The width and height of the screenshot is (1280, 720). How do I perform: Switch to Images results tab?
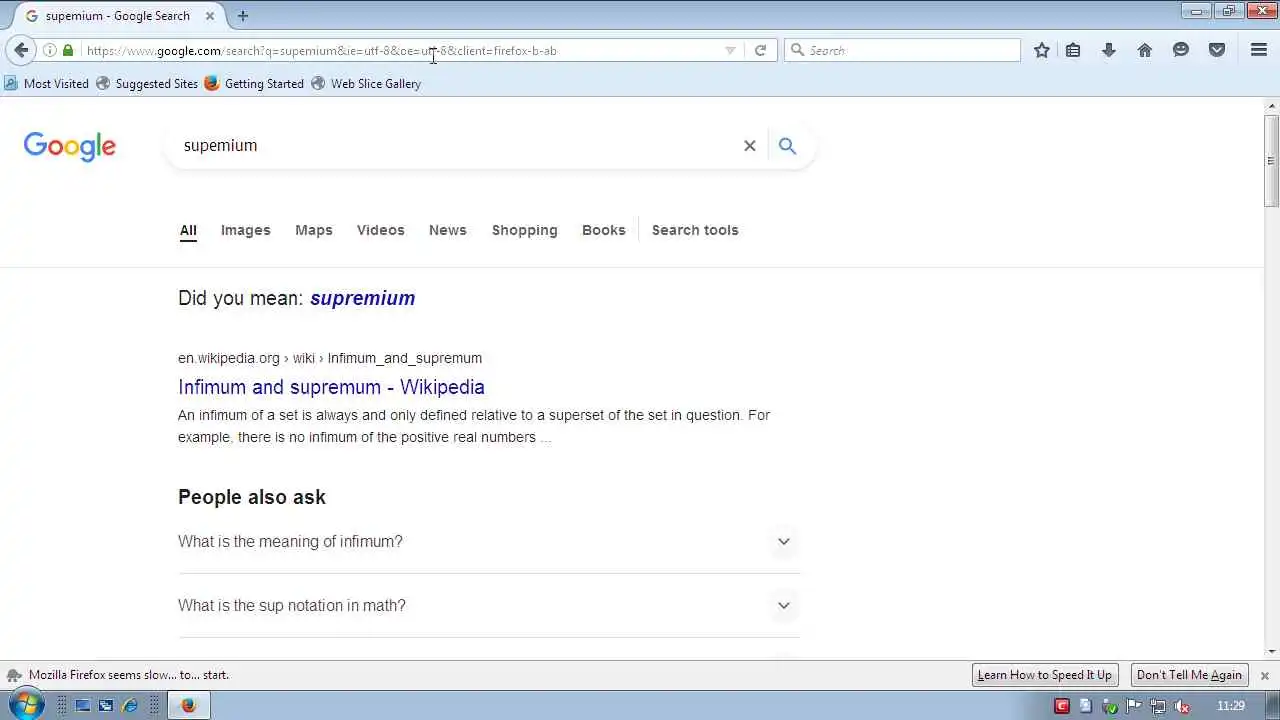coord(246,230)
